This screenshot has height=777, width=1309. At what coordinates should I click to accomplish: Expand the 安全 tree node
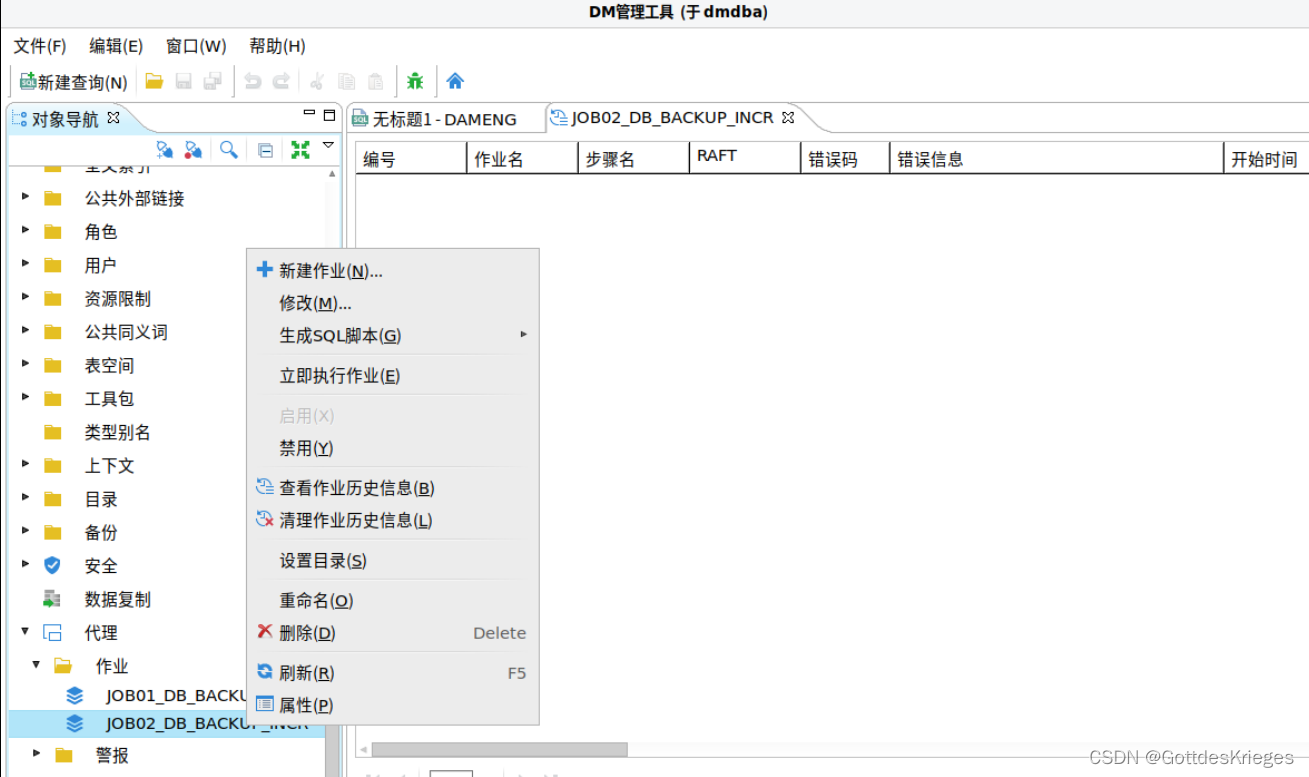pyautogui.click(x=25, y=565)
